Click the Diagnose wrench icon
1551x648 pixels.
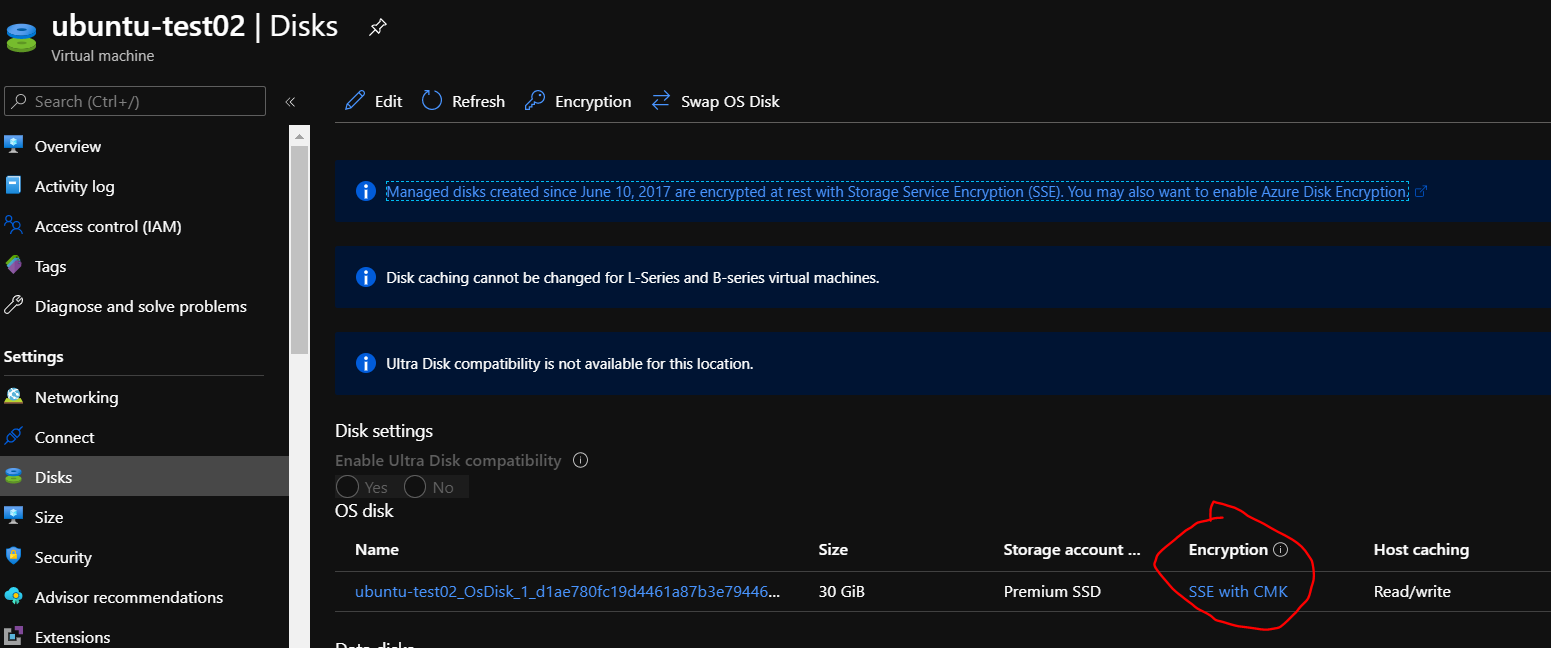[13, 305]
